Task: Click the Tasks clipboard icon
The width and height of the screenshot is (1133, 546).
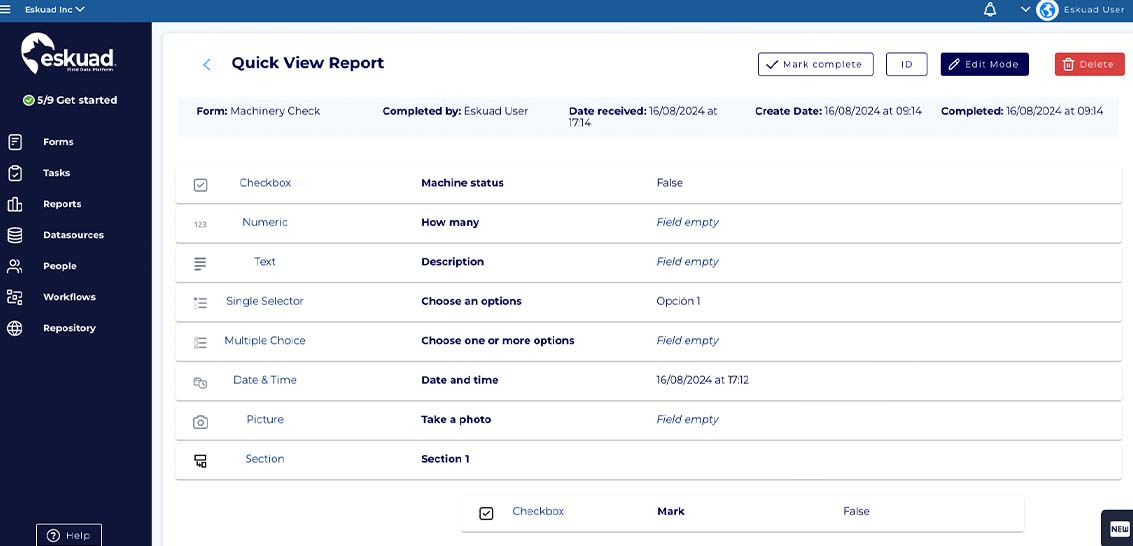Action: [x=14, y=173]
